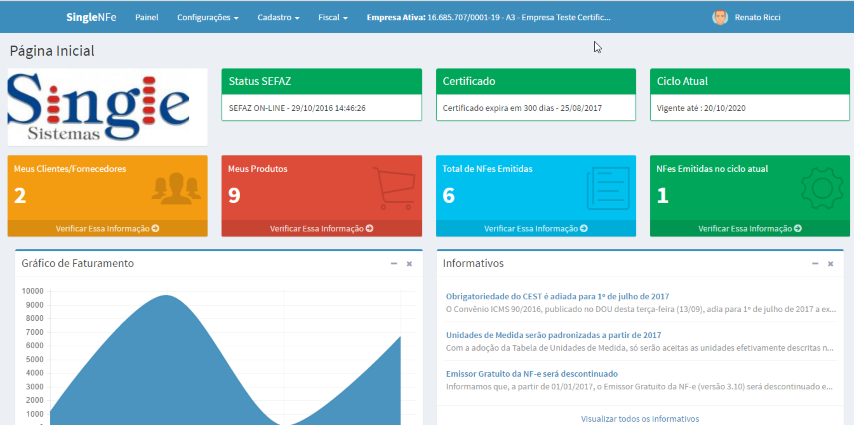This screenshot has height=425, width=854.
Task: Click the Singie Sistemas logo image
Action: [107, 108]
